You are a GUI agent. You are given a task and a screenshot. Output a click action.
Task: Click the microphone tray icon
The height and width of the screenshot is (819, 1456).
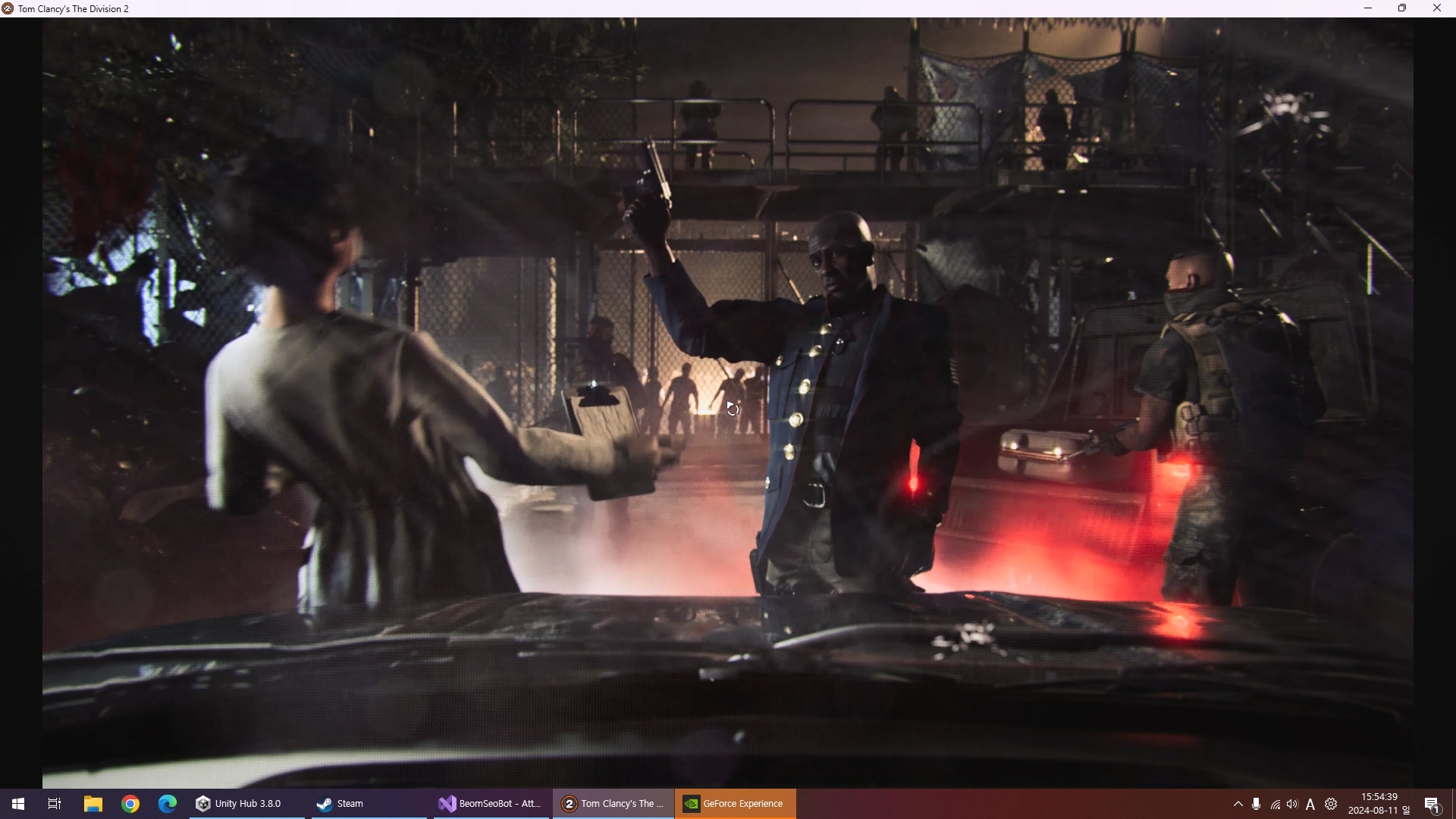[x=1257, y=804]
